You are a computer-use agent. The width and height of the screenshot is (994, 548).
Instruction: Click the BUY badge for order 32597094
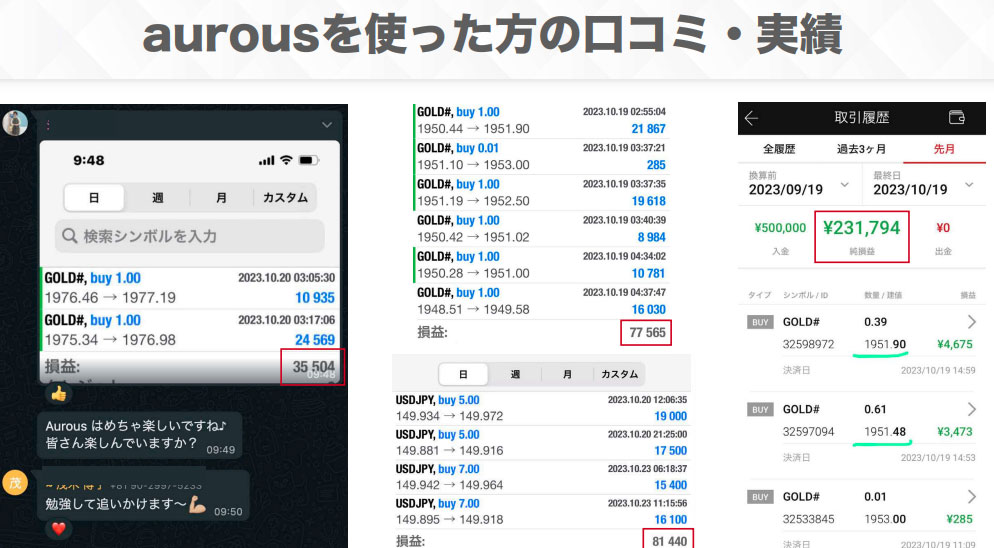click(x=760, y=410)
